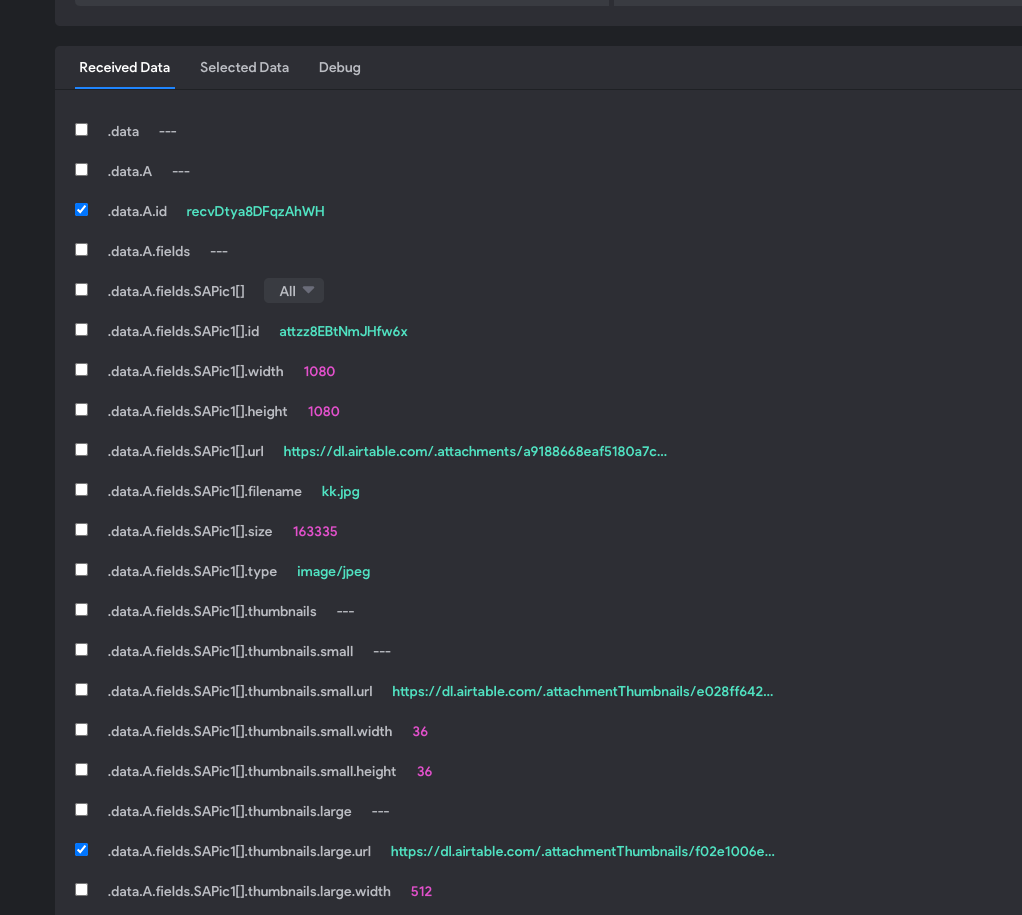Click the filename value kk.jpg
The width and height of the screenshot is (1022, 915).
pyautogui.click(x=341, y=491)
